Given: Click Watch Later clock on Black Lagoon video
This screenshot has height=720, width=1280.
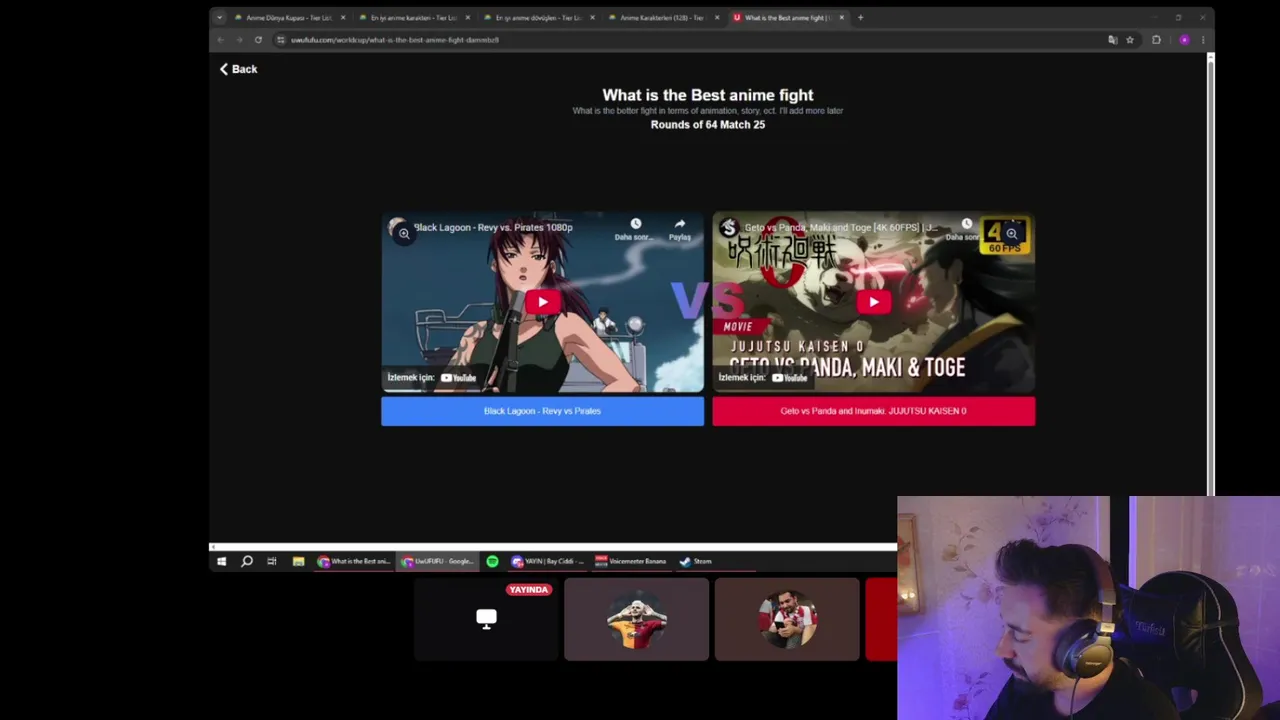Looking at the screenshot, I should [x=635, y=224].
